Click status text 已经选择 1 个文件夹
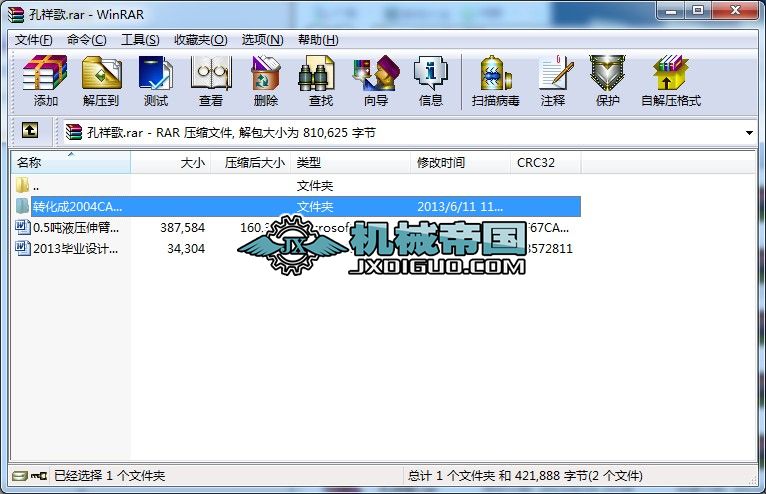This screenshot has height=494, width=766. pos(109,475)
